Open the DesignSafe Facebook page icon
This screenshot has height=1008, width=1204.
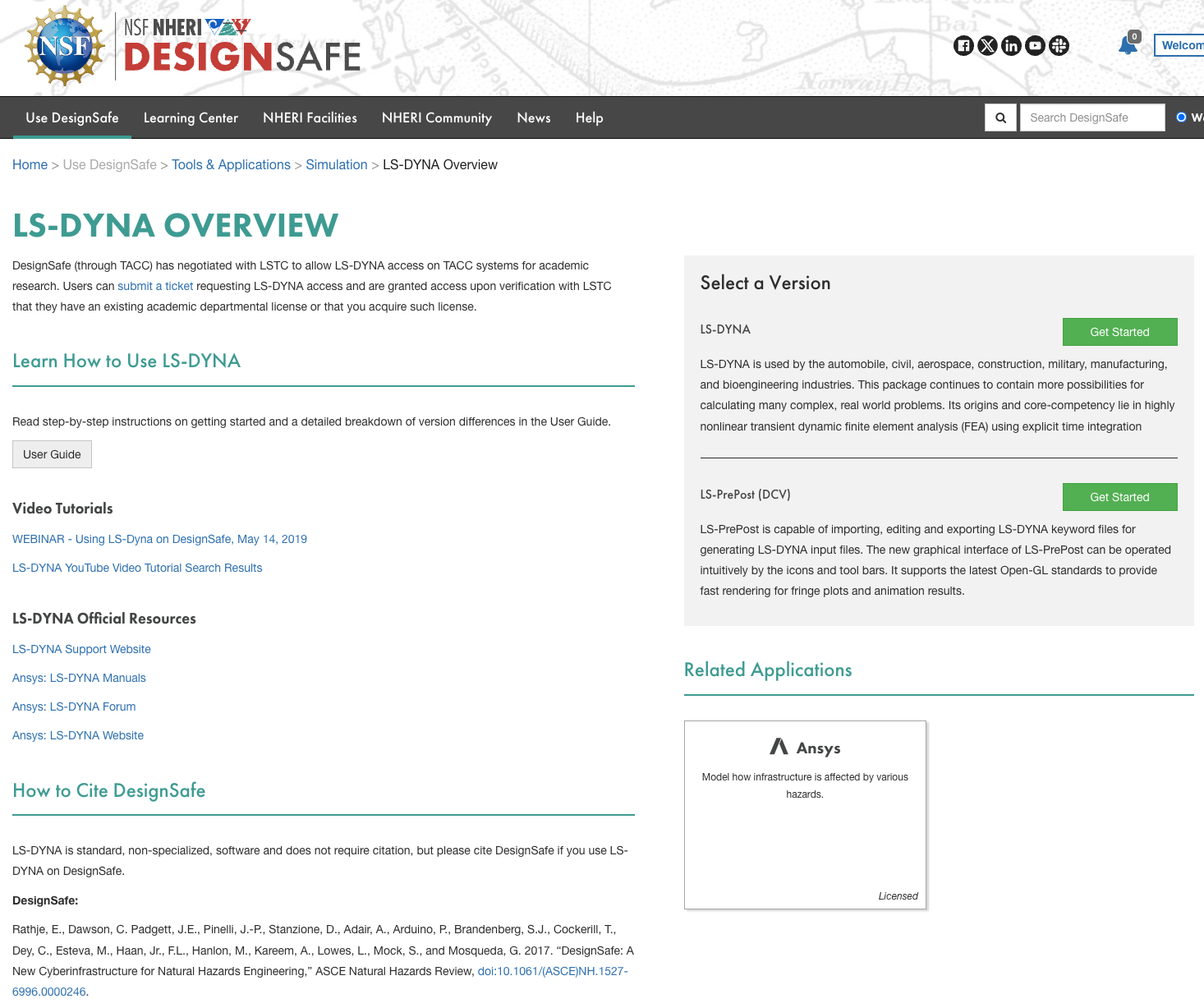963,46
